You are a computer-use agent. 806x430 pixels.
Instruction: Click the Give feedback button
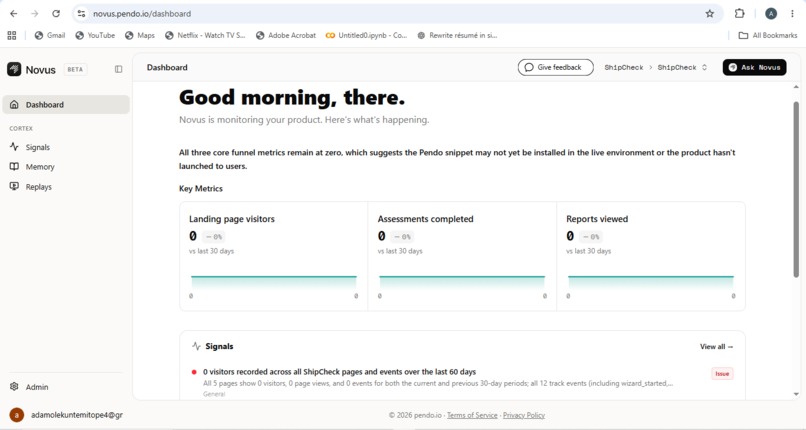point(555,67)
